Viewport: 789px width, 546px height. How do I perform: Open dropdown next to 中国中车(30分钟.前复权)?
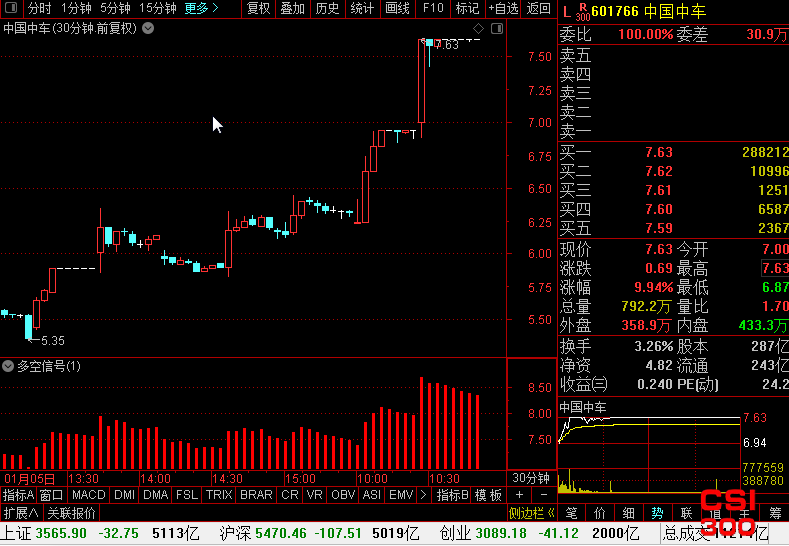(x=148, y=28)
